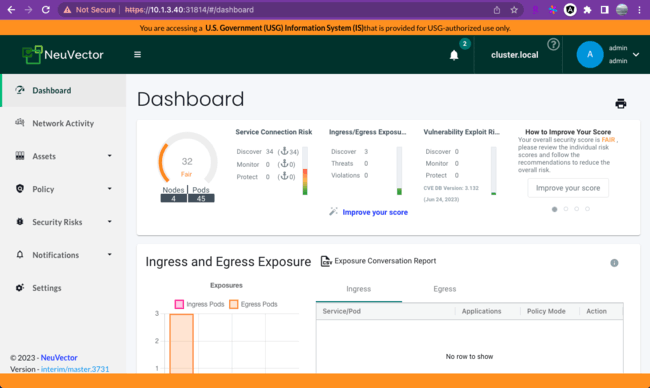This screenshot has width=650, height=388.
Task: Click the help question mark icon
Action: pos(553,44)
